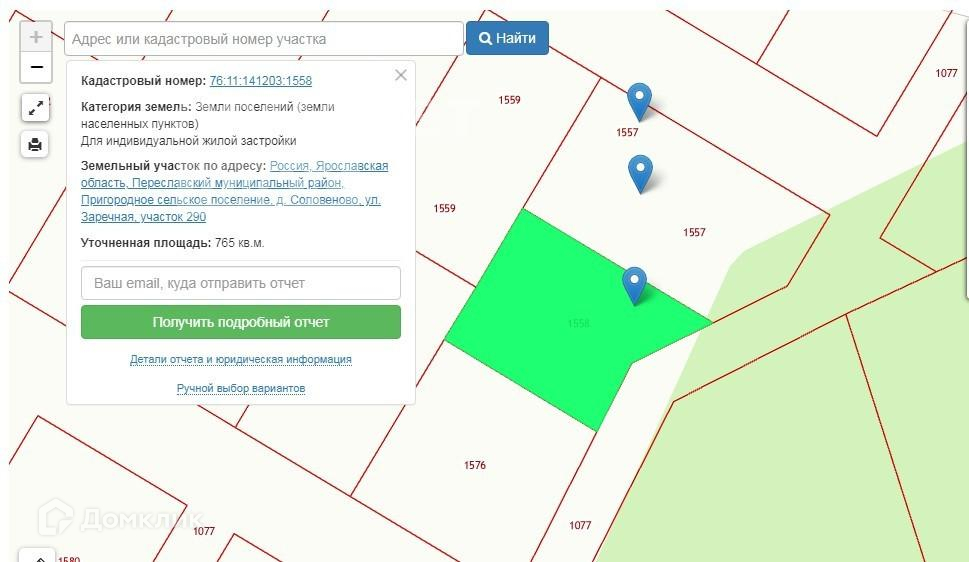Focus the email field for report delivery

(x=241, y=283)
